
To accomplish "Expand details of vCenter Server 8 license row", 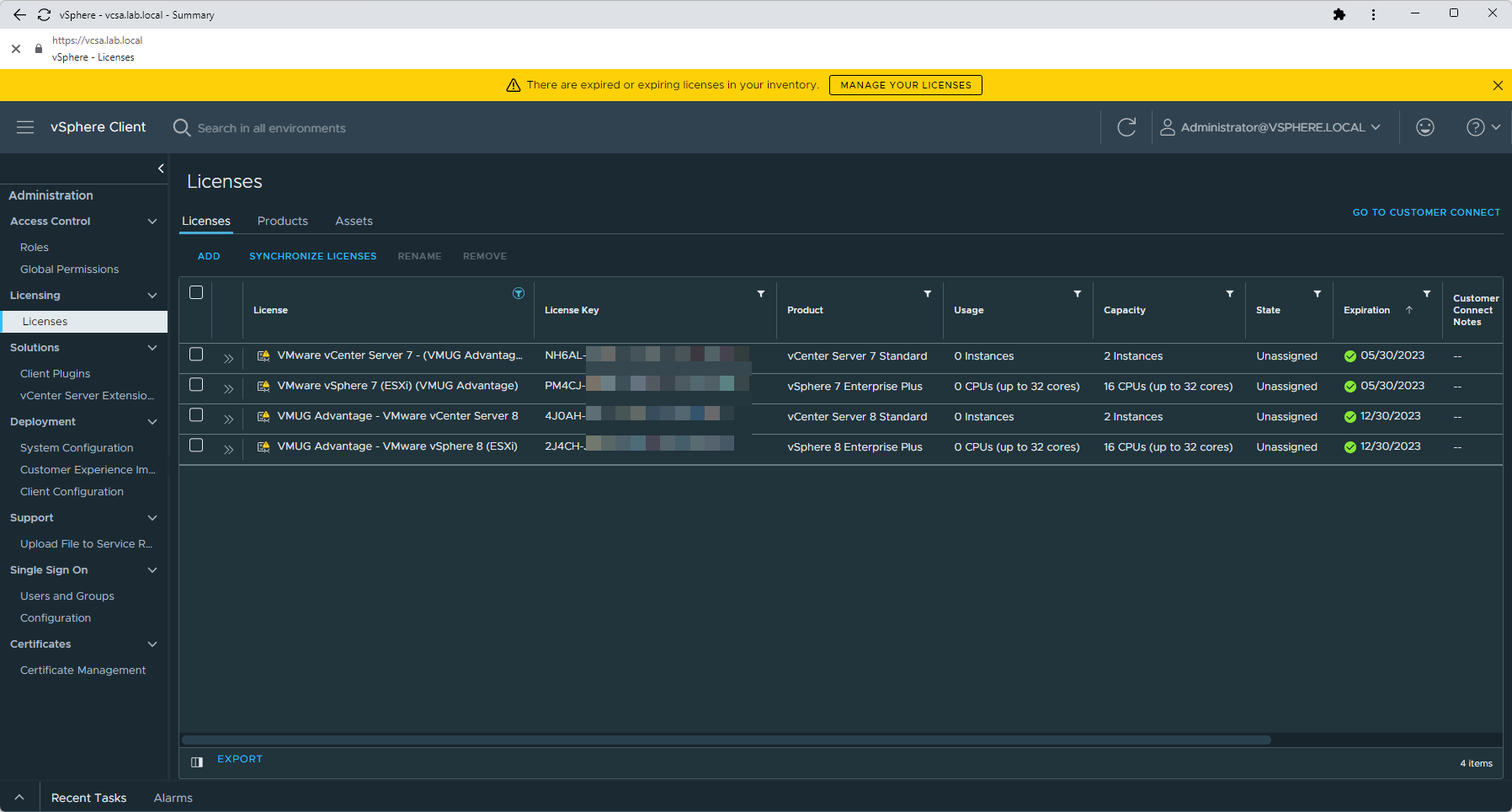I will (x=228, y=419).
